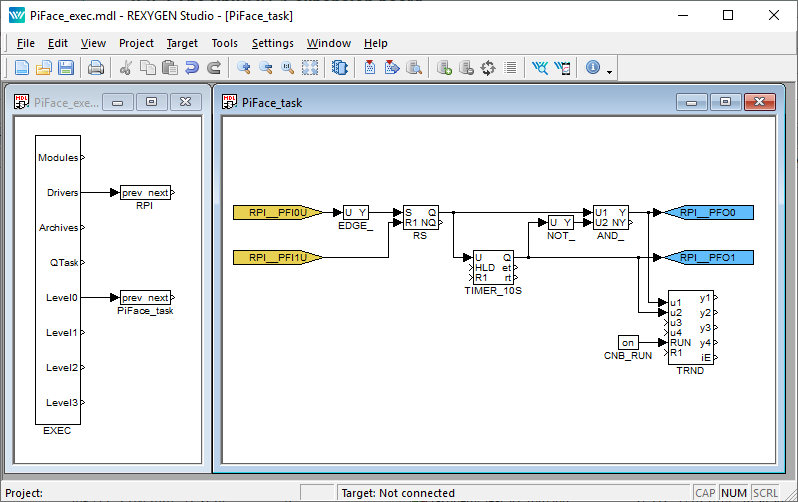This screenshot has height=502, width=798.
Task: Select the RPI__PFO0 output flag
Action: coord(709,213)
